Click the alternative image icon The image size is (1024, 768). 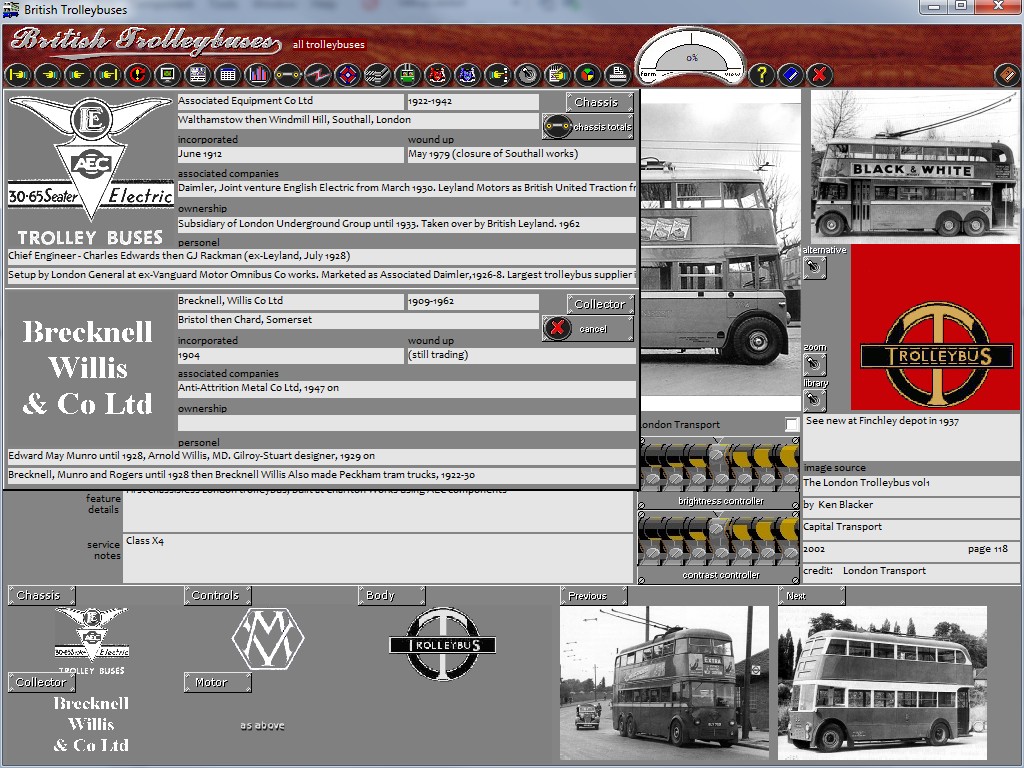coord(815,267)
